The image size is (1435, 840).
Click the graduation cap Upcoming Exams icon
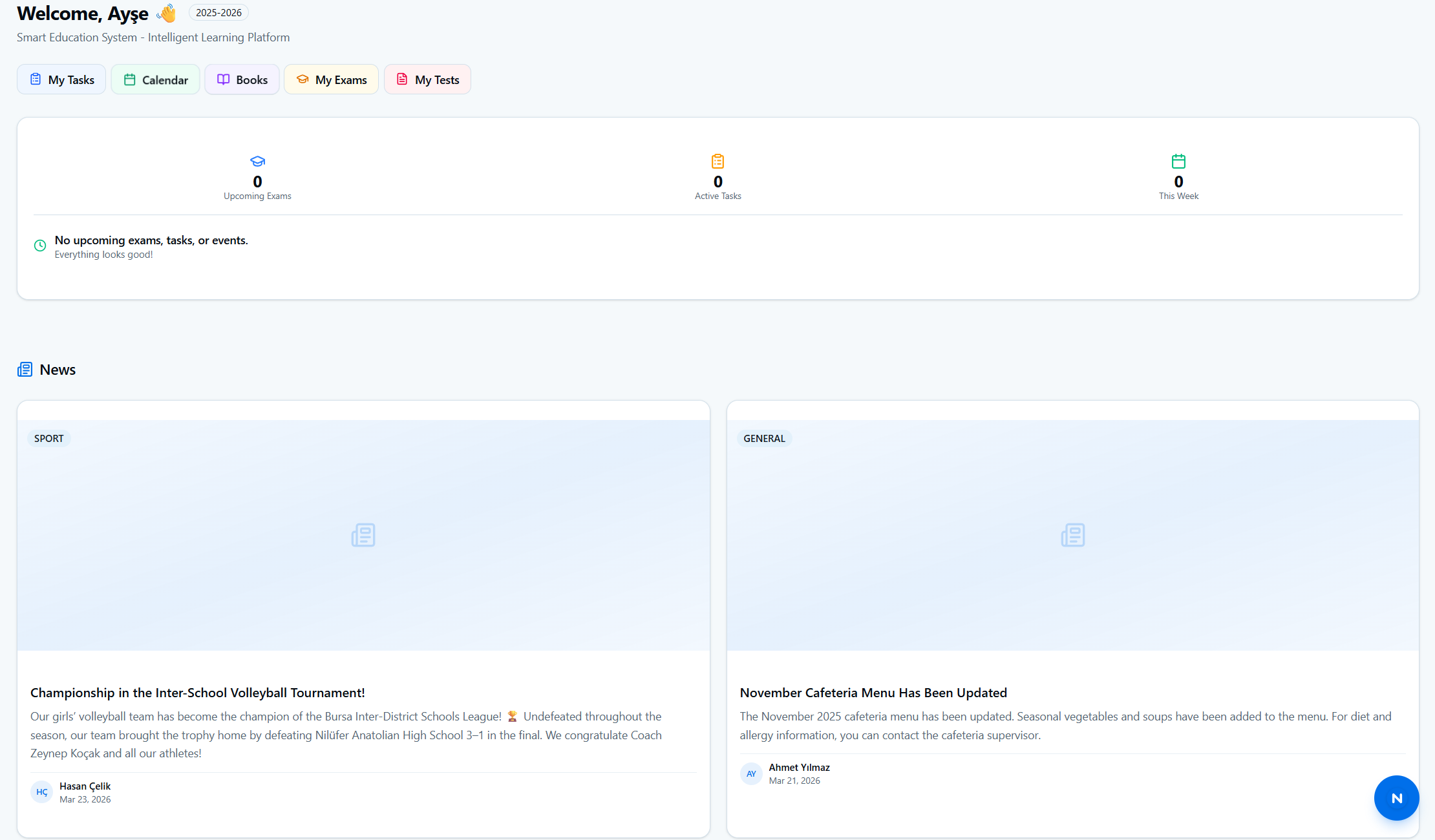coord(257,161)
